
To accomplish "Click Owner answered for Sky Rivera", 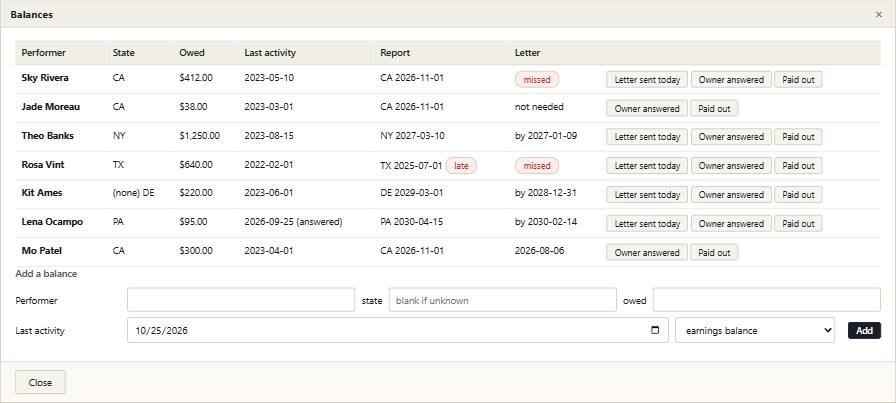I will pyautogui.click(x=731, y=80).
